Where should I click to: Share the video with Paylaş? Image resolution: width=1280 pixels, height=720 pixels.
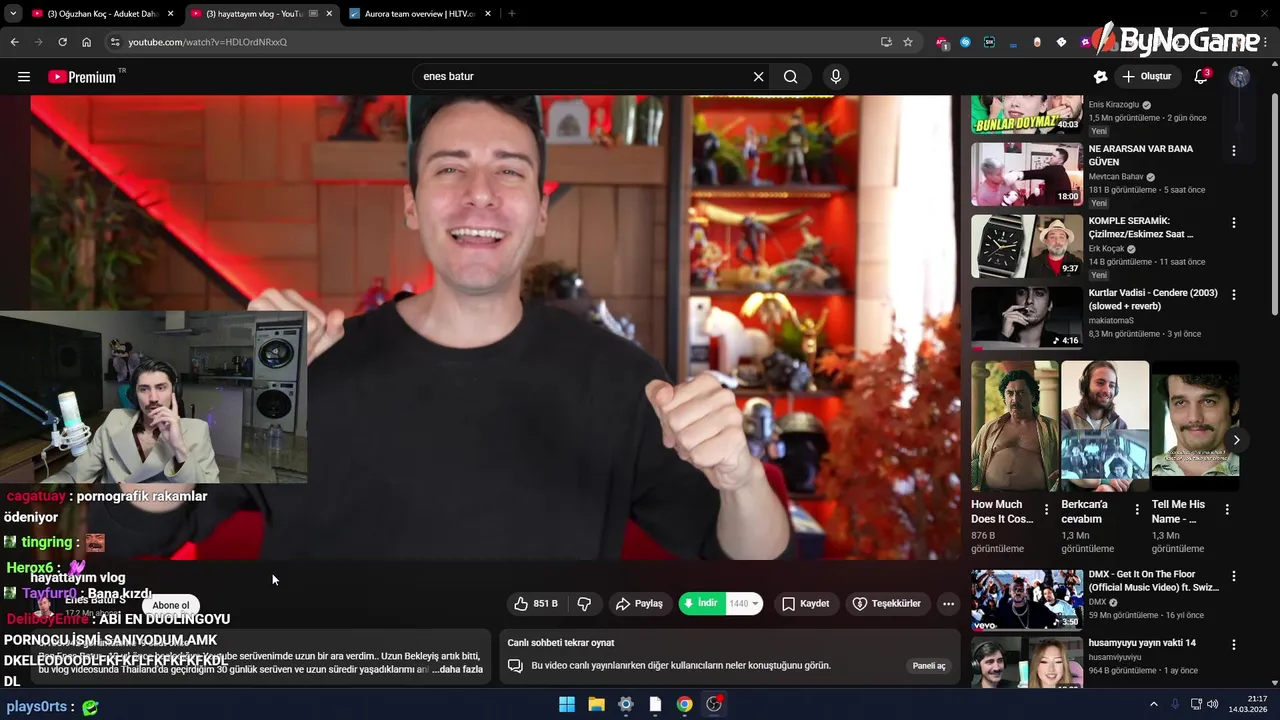point(639,604)
